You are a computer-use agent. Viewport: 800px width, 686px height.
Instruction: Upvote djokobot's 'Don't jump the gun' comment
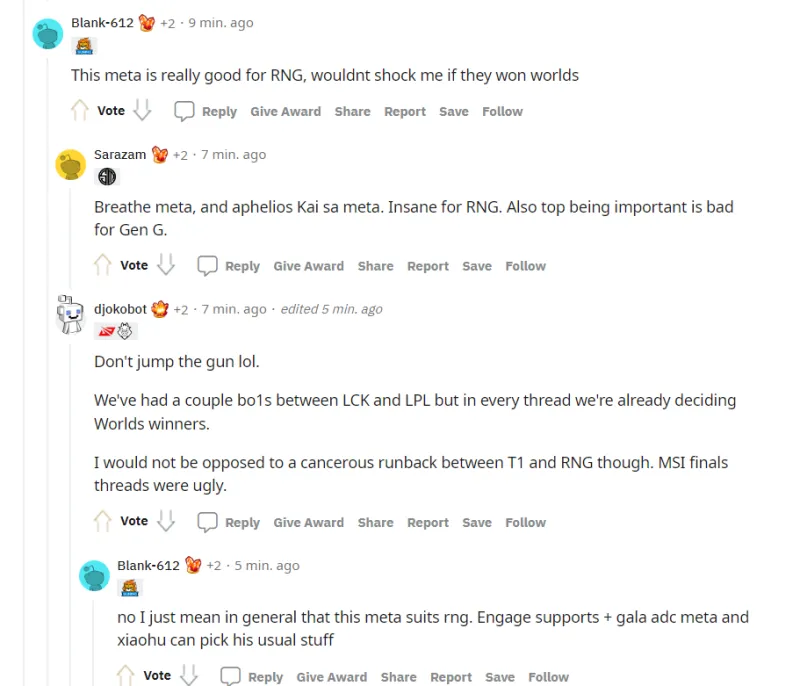tap(103, 521)
